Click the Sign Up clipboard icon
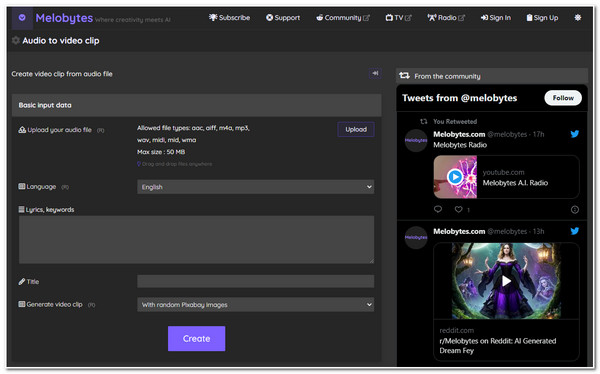Viewport: 600px width, 374px height. 529,18
